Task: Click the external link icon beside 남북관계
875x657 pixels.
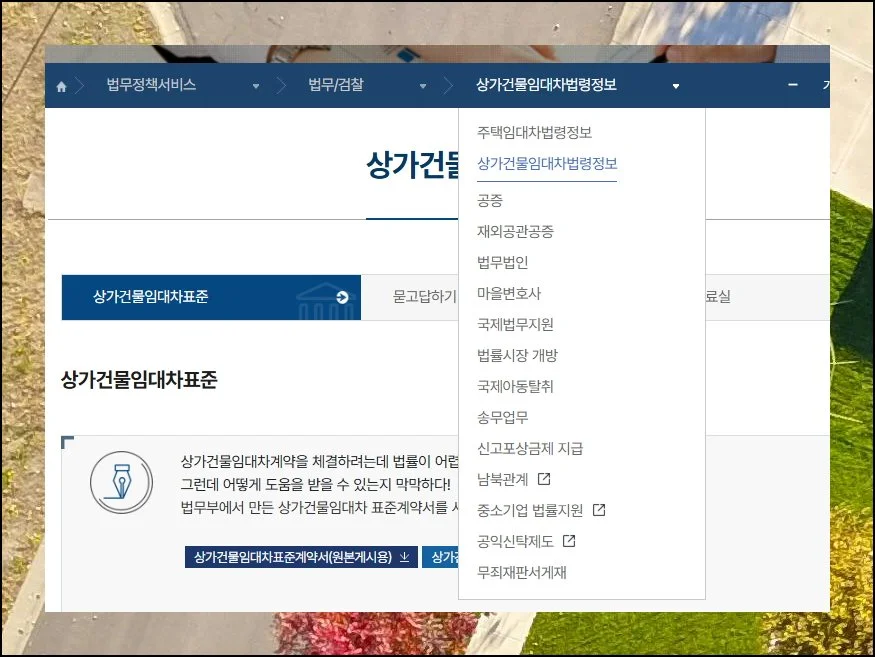Action: (x=544, y=479)
